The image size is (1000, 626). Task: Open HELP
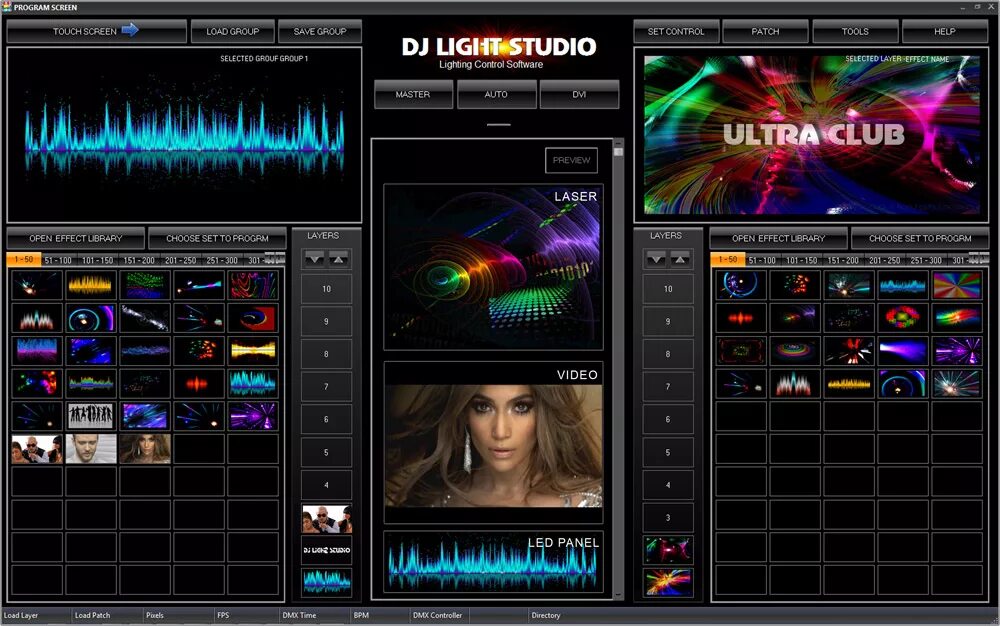coord(945,31)
